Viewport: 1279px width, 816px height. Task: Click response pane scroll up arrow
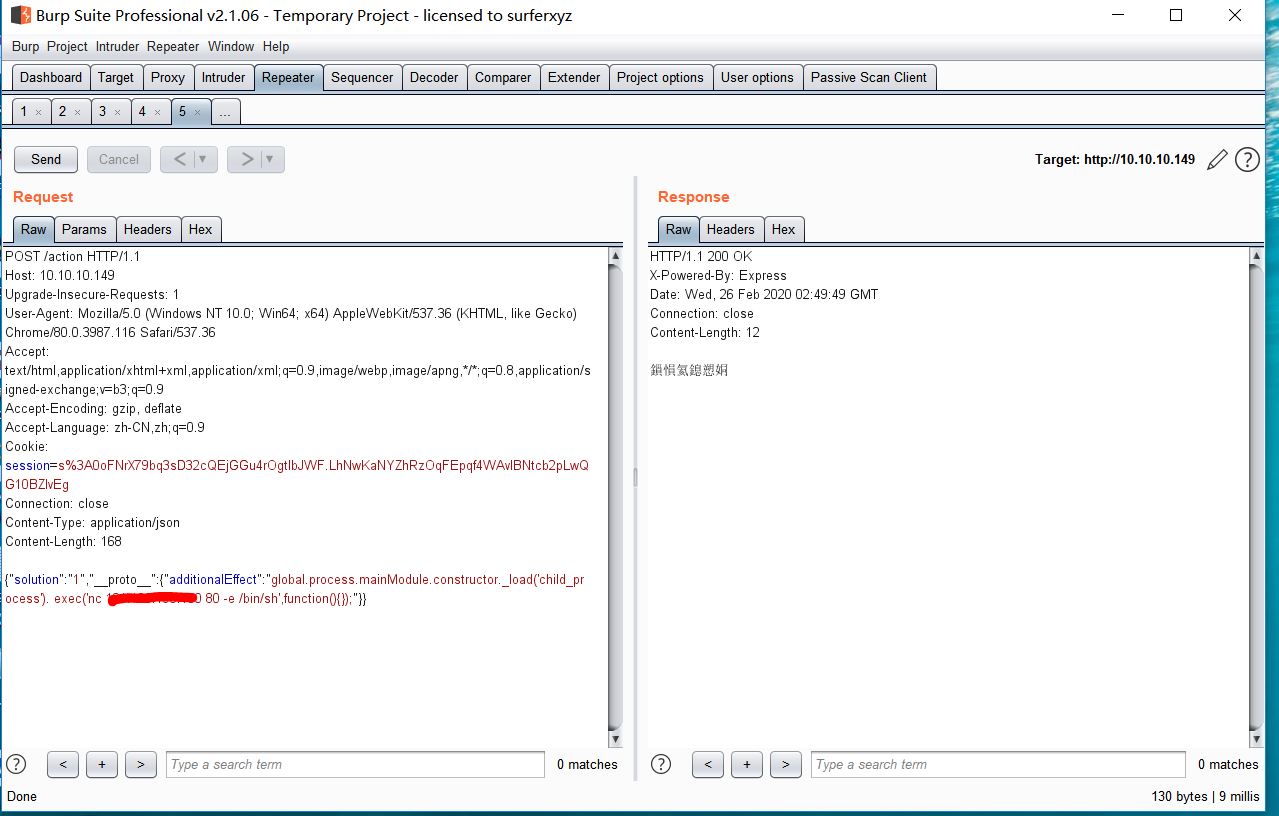click(1257, 257)
